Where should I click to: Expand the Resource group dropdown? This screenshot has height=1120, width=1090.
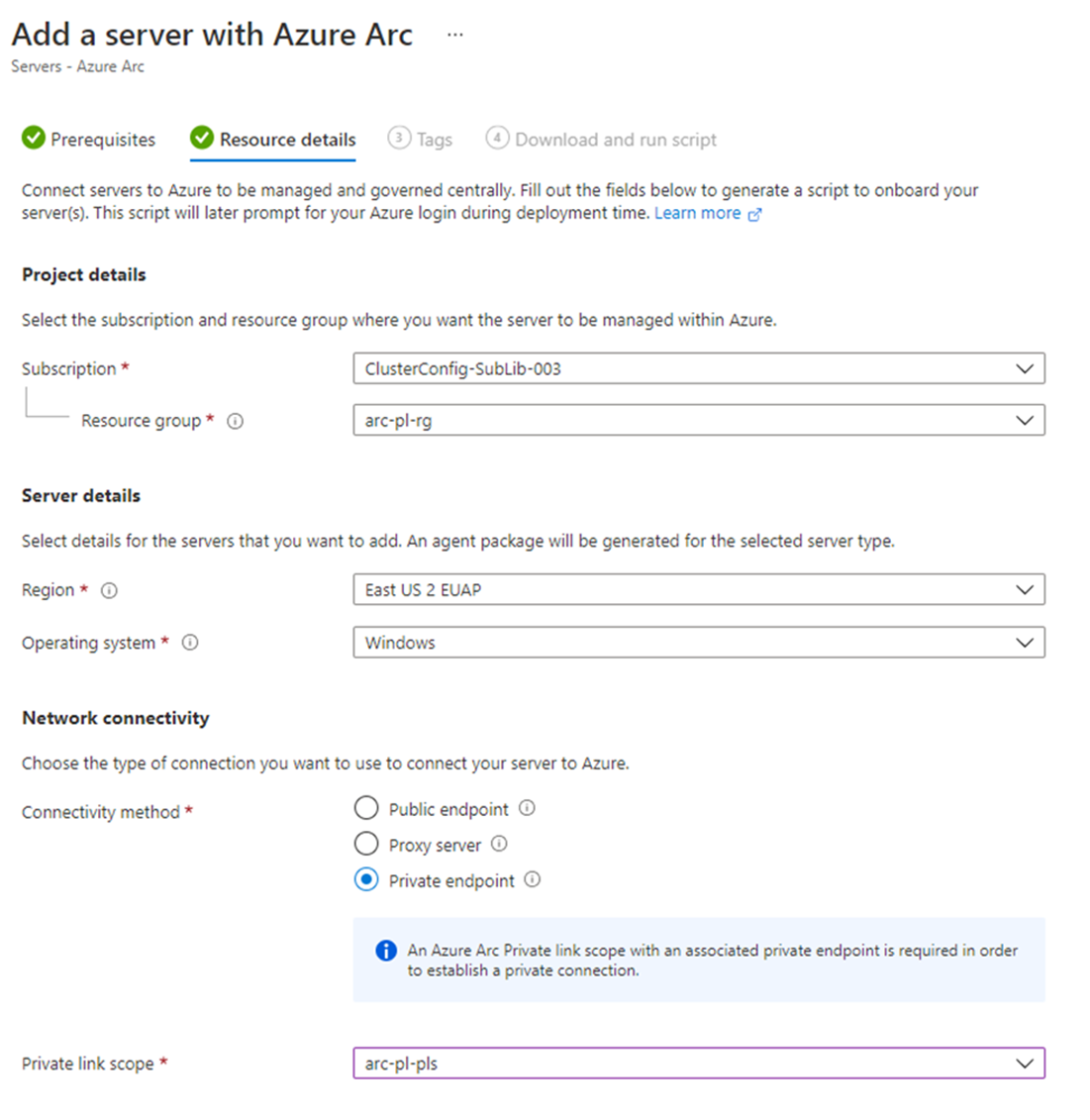point(698,420)
